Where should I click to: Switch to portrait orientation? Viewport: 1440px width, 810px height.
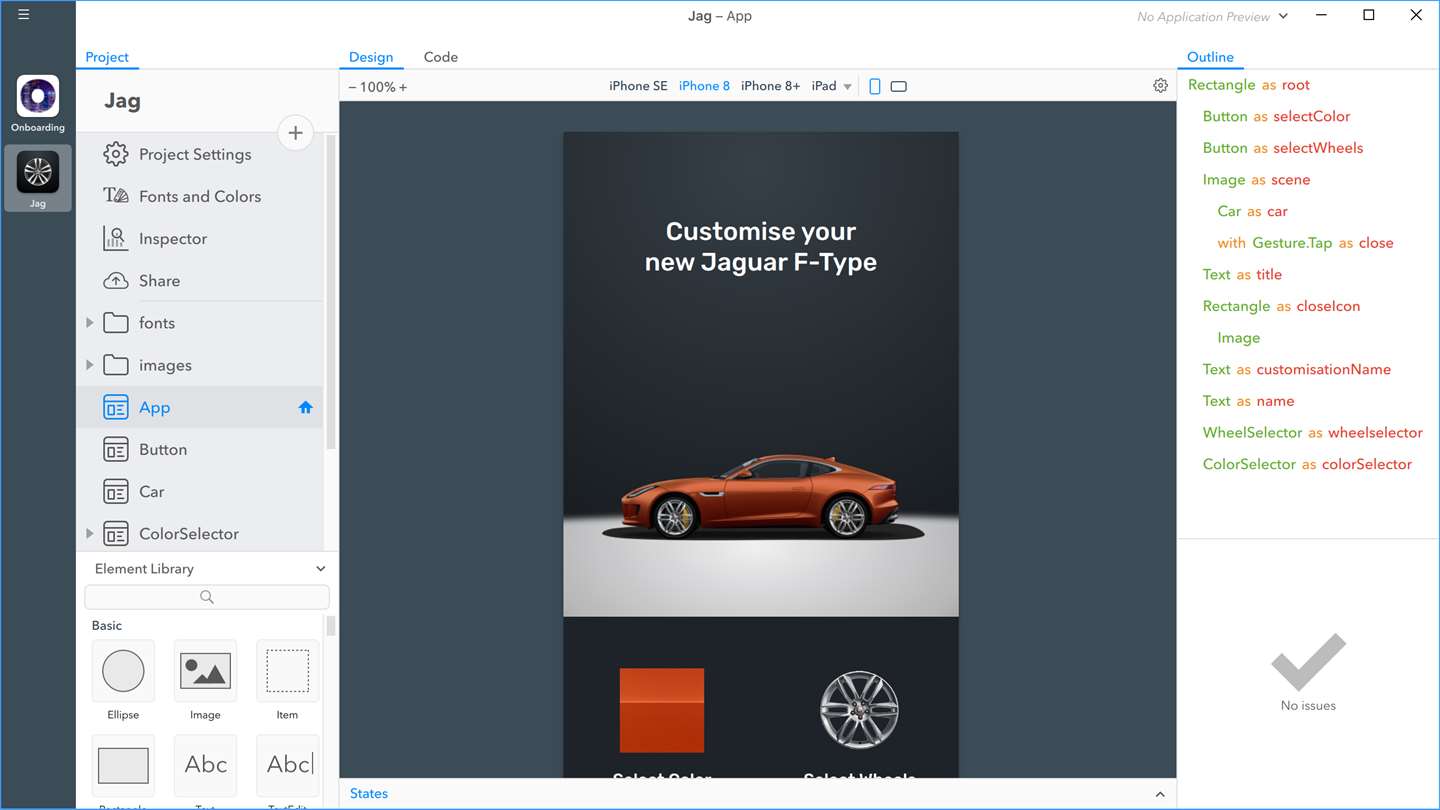click(875, 86)
